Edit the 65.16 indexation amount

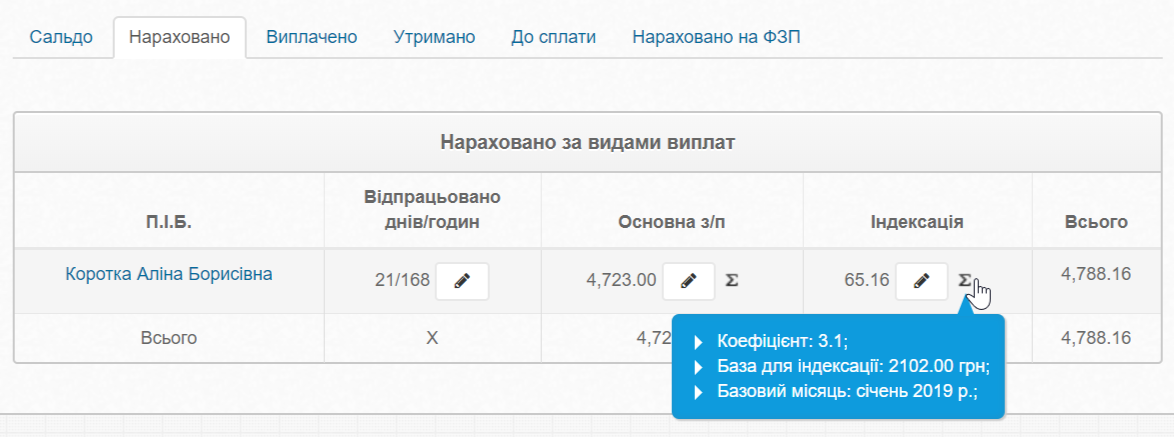pos(921,281)
